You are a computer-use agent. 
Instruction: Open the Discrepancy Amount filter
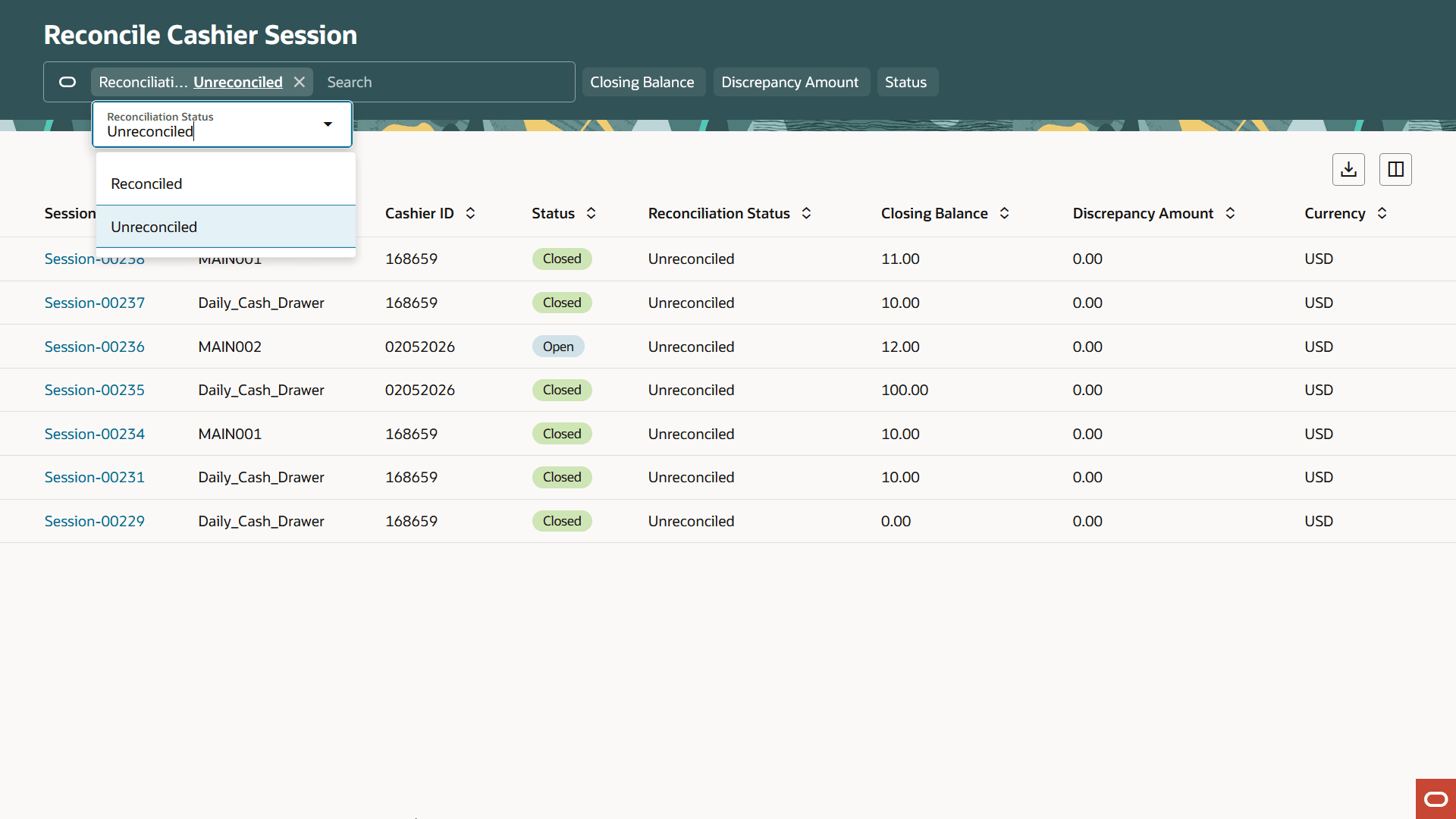pyautogui.click(x=790, y=82)
